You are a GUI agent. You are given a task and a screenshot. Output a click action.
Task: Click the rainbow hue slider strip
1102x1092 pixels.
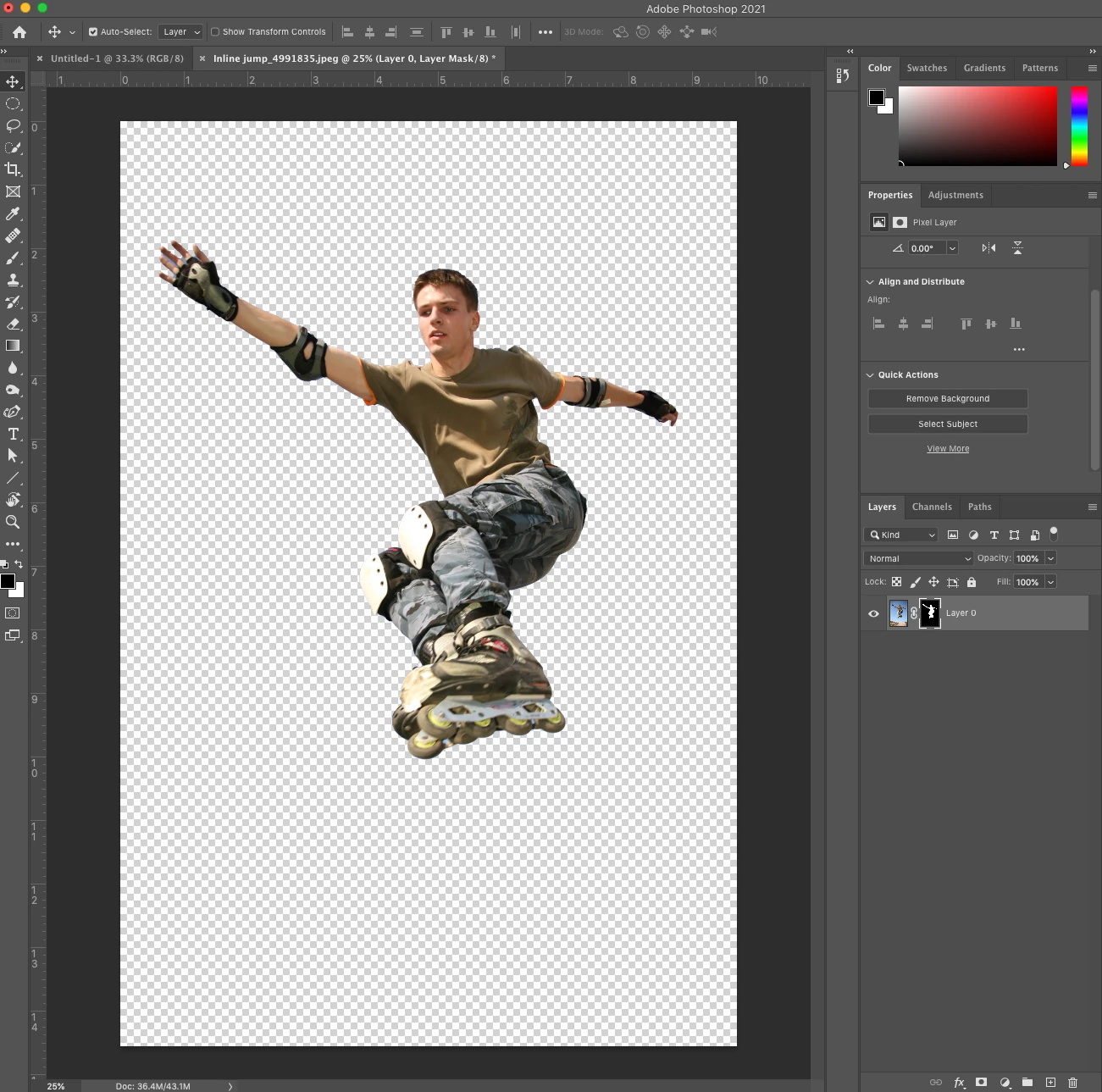(1078, 125)
